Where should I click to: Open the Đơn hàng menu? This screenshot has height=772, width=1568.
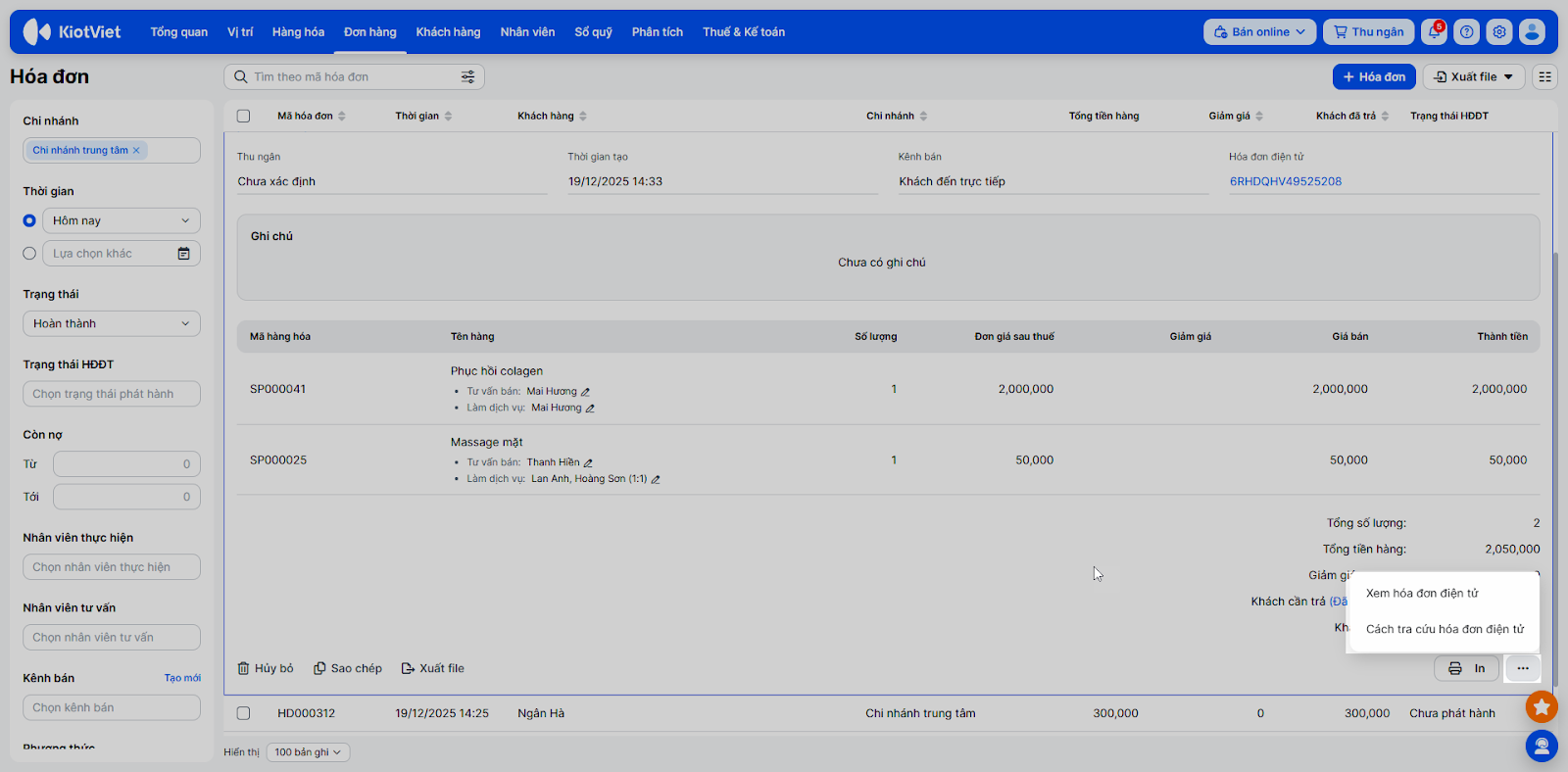click(370, 32)
